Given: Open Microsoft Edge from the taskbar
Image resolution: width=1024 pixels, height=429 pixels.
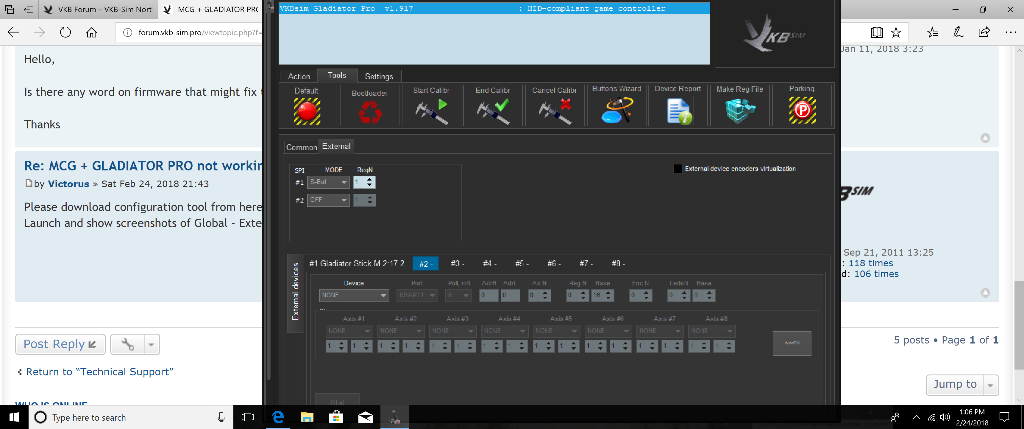Looking at the screenshot, I should 280,417.
